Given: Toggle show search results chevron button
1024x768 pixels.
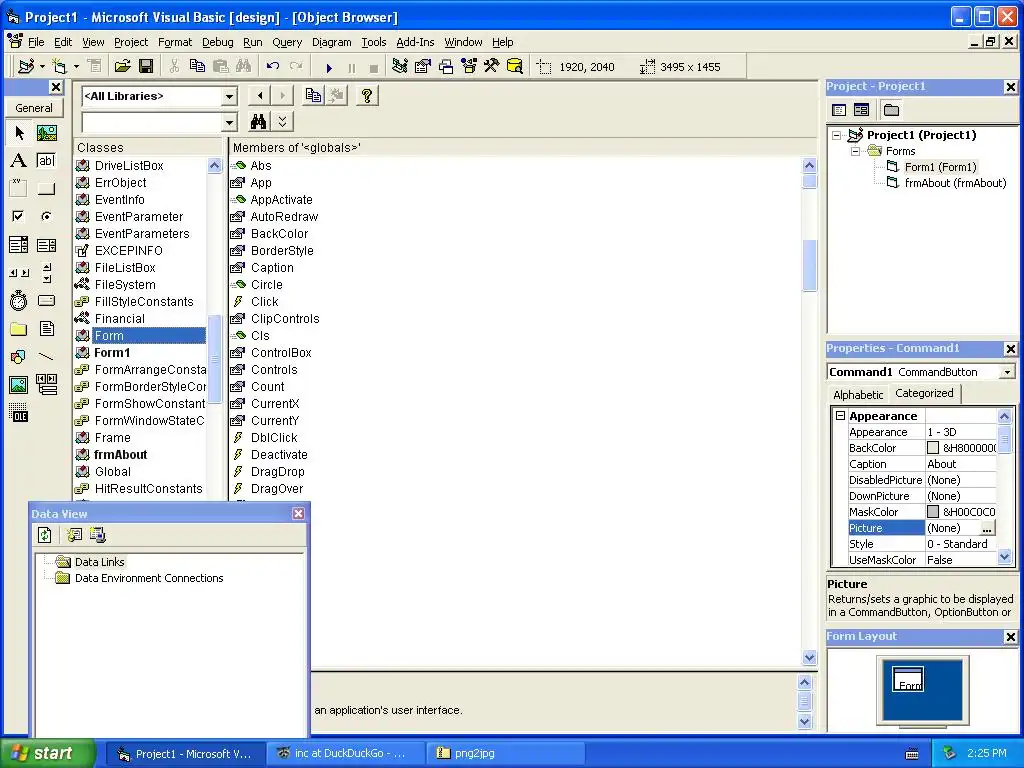Looking at the screenshot, I should click(282, 121).
